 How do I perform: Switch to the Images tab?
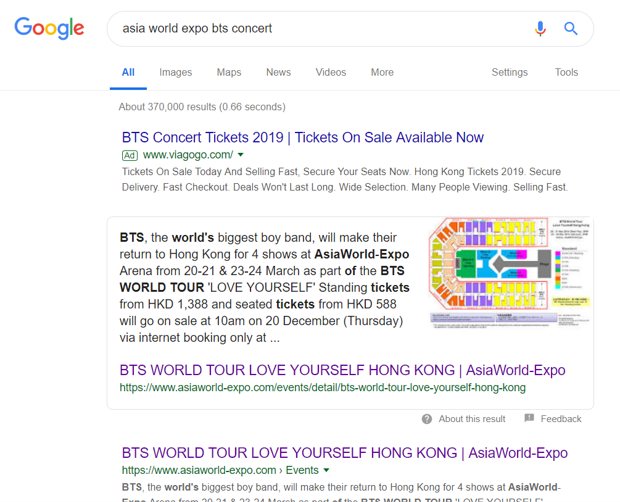click(x=175, y=72)
